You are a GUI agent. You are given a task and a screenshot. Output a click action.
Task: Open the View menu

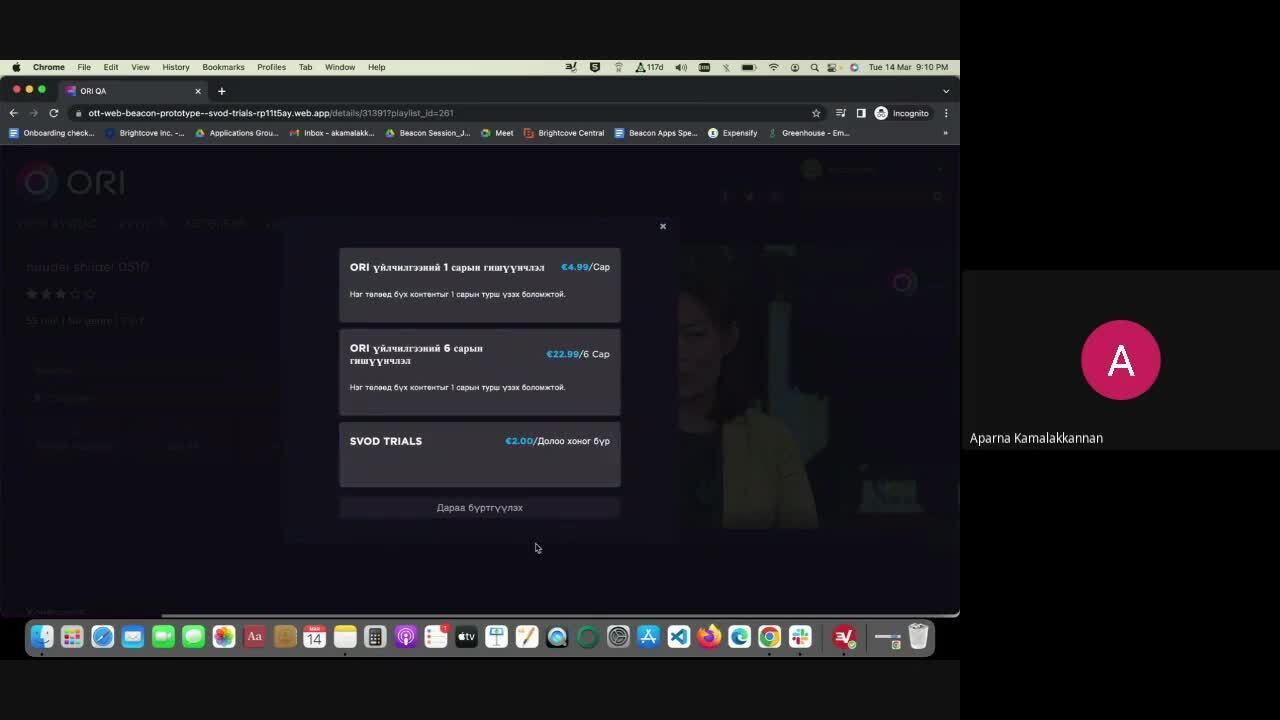pyautogui.click(x=140, y=67)
